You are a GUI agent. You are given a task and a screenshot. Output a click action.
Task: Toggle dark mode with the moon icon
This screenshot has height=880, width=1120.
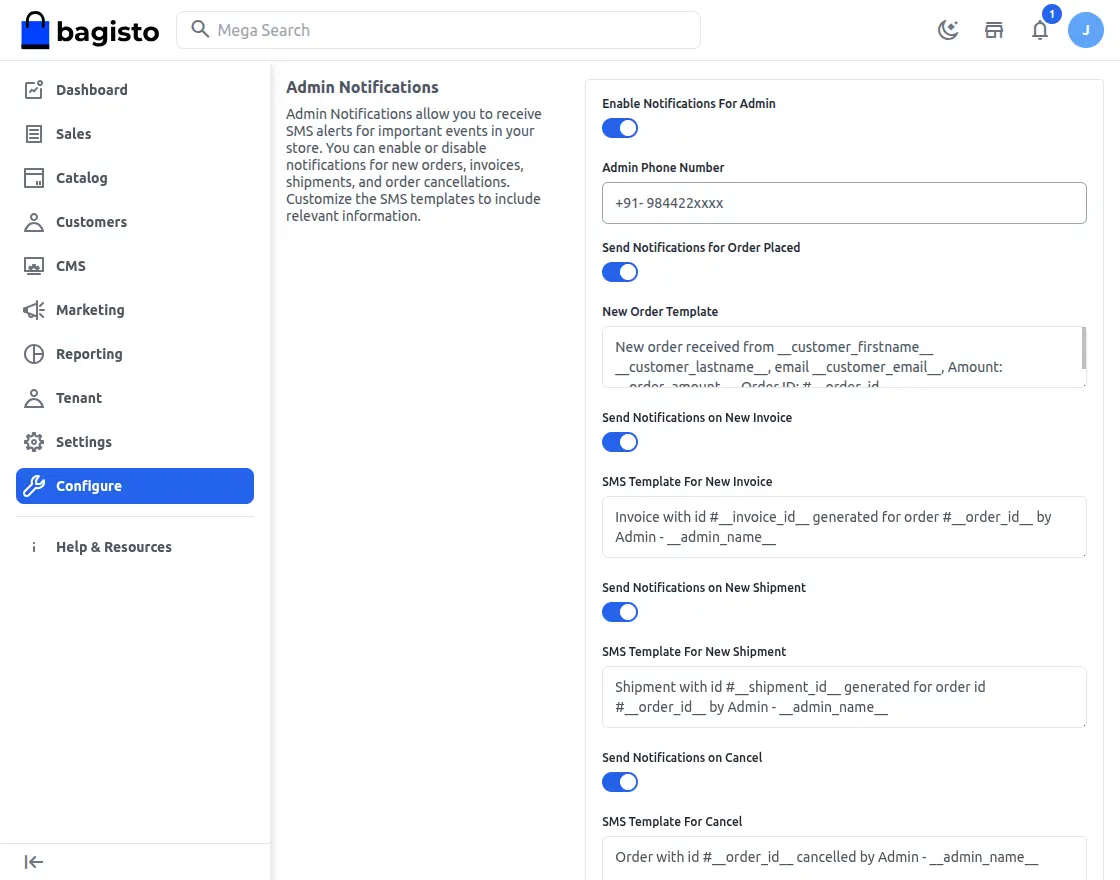pyautogui.click(x=948, y=30)
